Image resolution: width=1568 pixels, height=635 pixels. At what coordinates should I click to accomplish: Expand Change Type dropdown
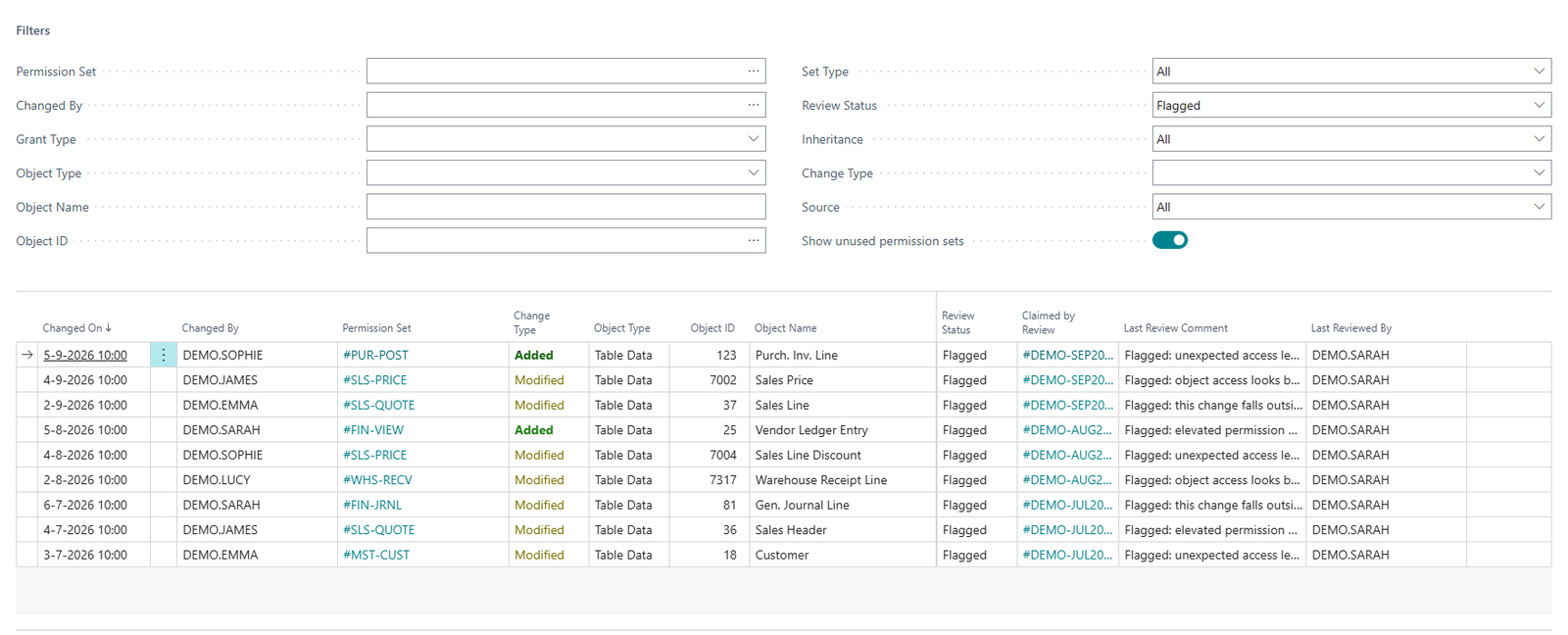1539,172
